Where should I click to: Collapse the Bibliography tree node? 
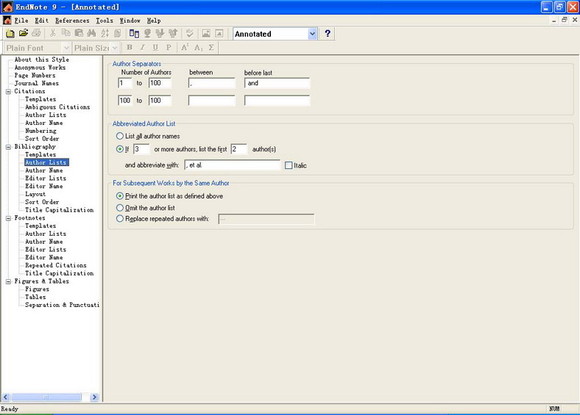tap(8, 147)
